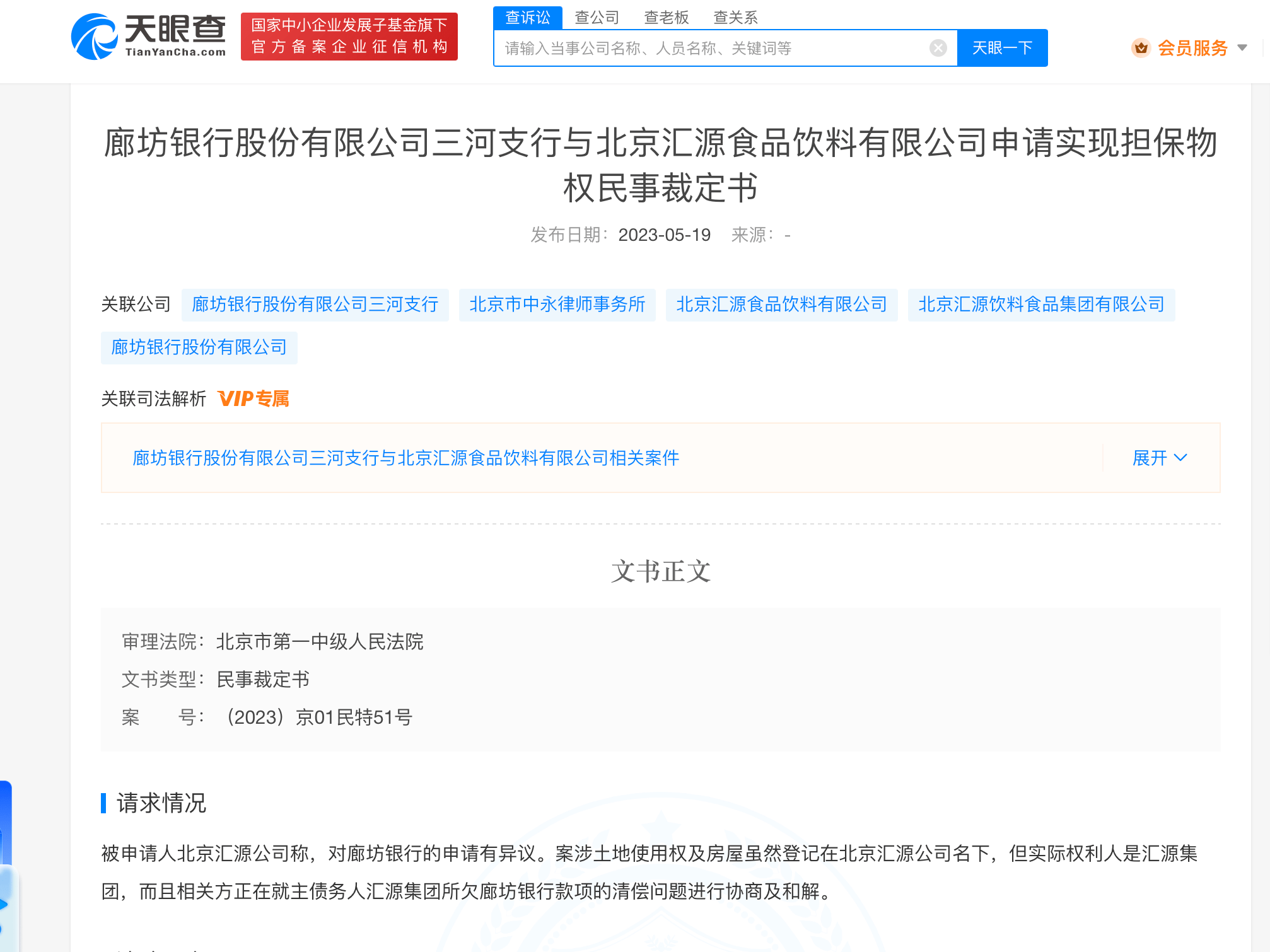Viewport: 1270px width, 952px height.
Task: Select court name 北京市第一中级人民法院
Action: coord(320,642)
